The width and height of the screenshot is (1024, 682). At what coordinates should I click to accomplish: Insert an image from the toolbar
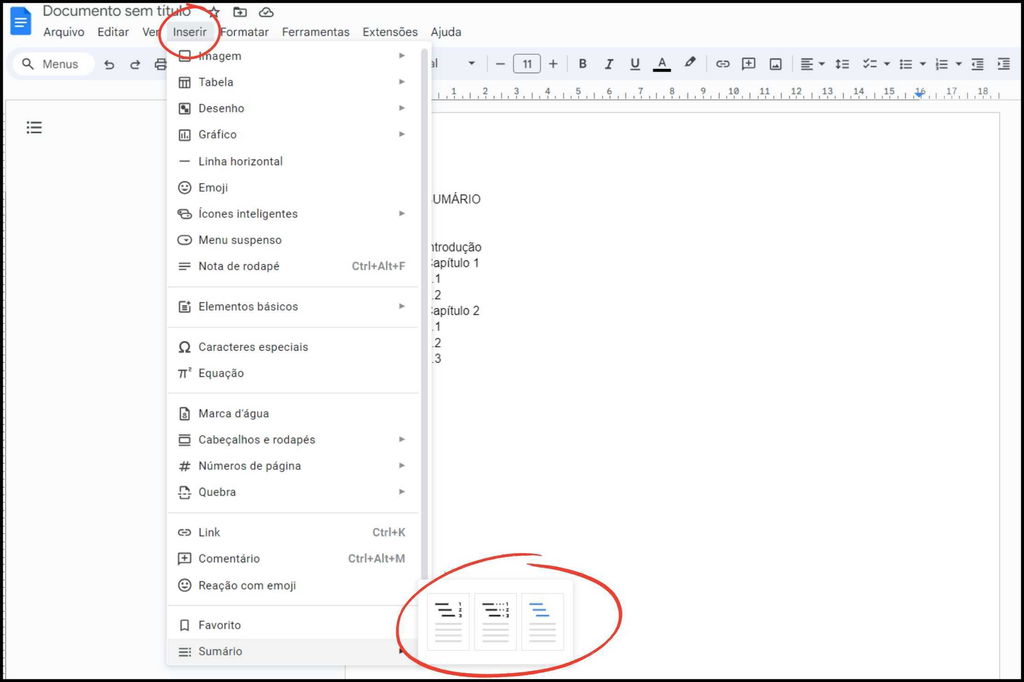click(775, 63)
